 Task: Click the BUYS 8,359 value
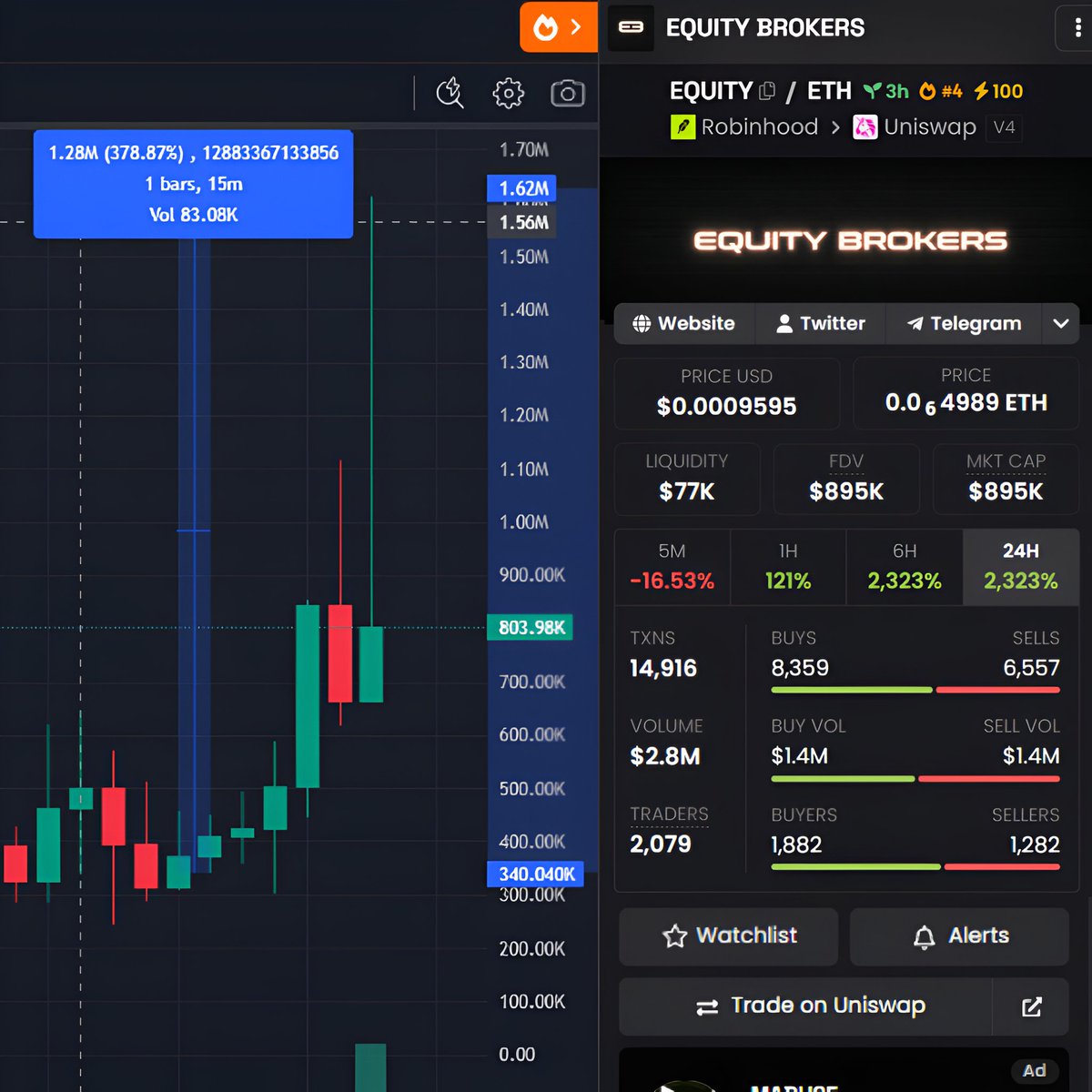pos(800,668)
